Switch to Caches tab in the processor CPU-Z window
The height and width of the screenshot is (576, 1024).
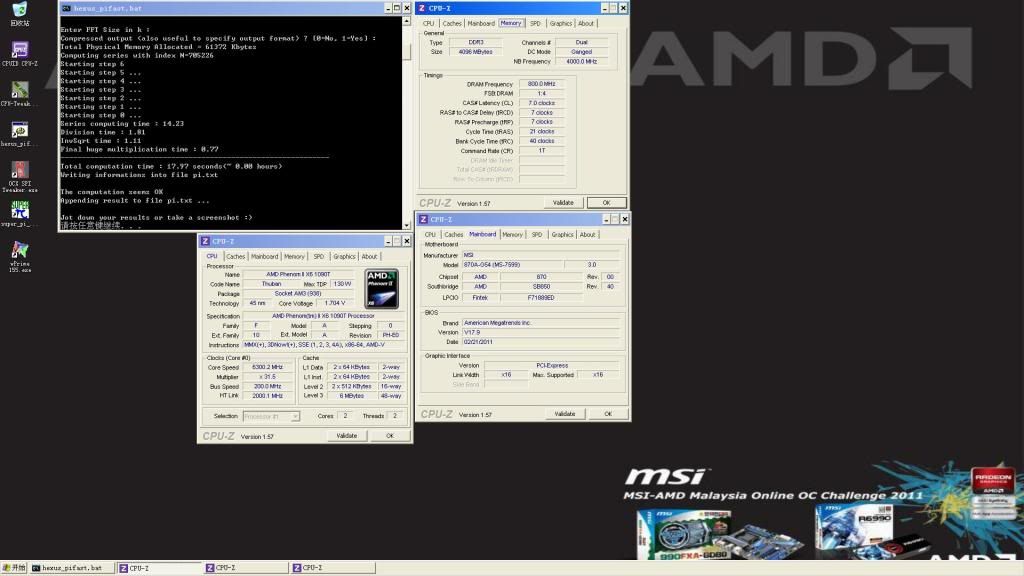tap(236, 256)
